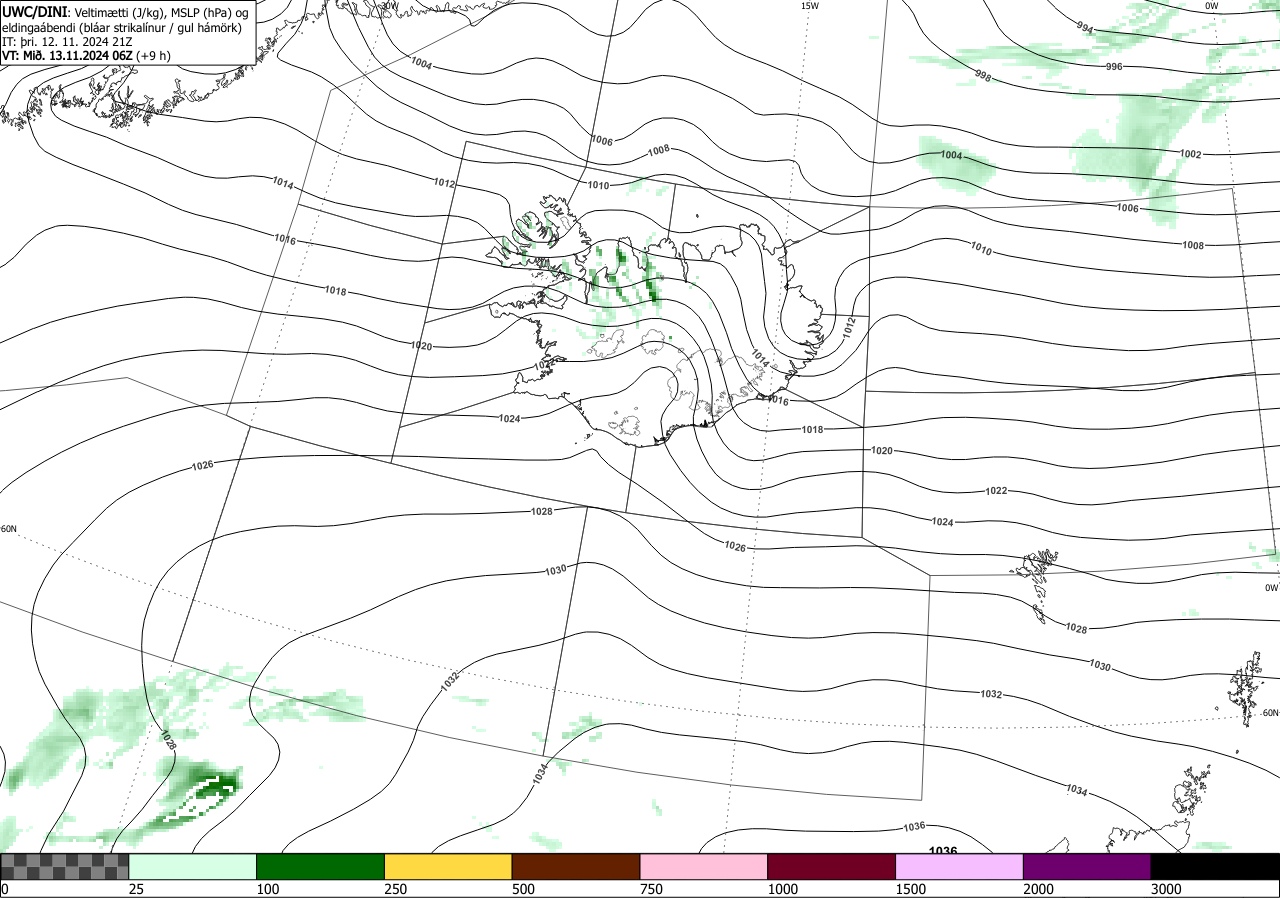The height and width of the screenshot is (898, 1280).
Task: Pick the dark green 100–250 legend swatch
Action: 321,866
